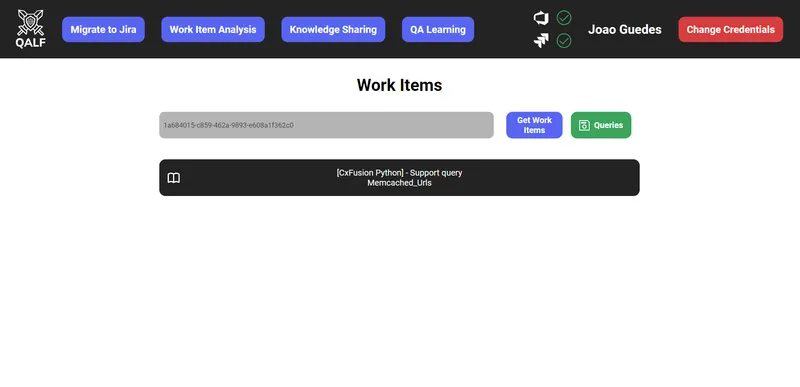The image size is (800, 387).
Task: Click the Joao Guedes user name
Action: [624, 30]
